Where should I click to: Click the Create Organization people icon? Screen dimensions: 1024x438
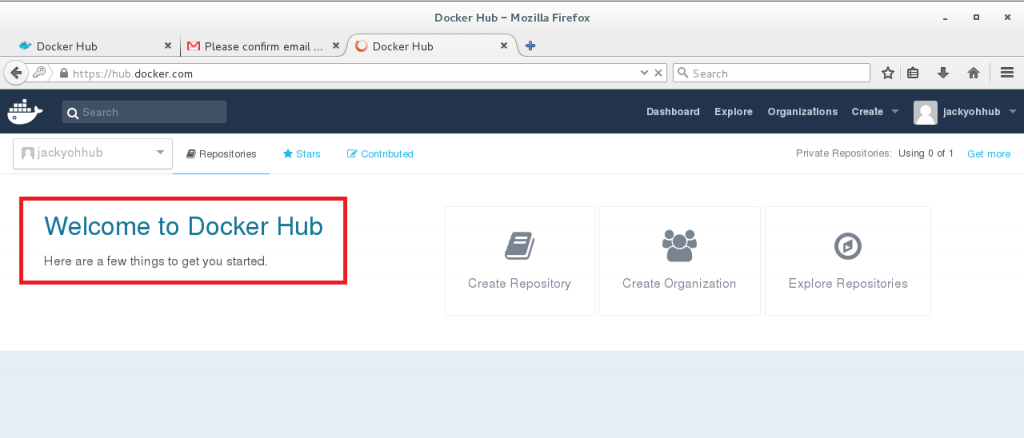[679, 245]
